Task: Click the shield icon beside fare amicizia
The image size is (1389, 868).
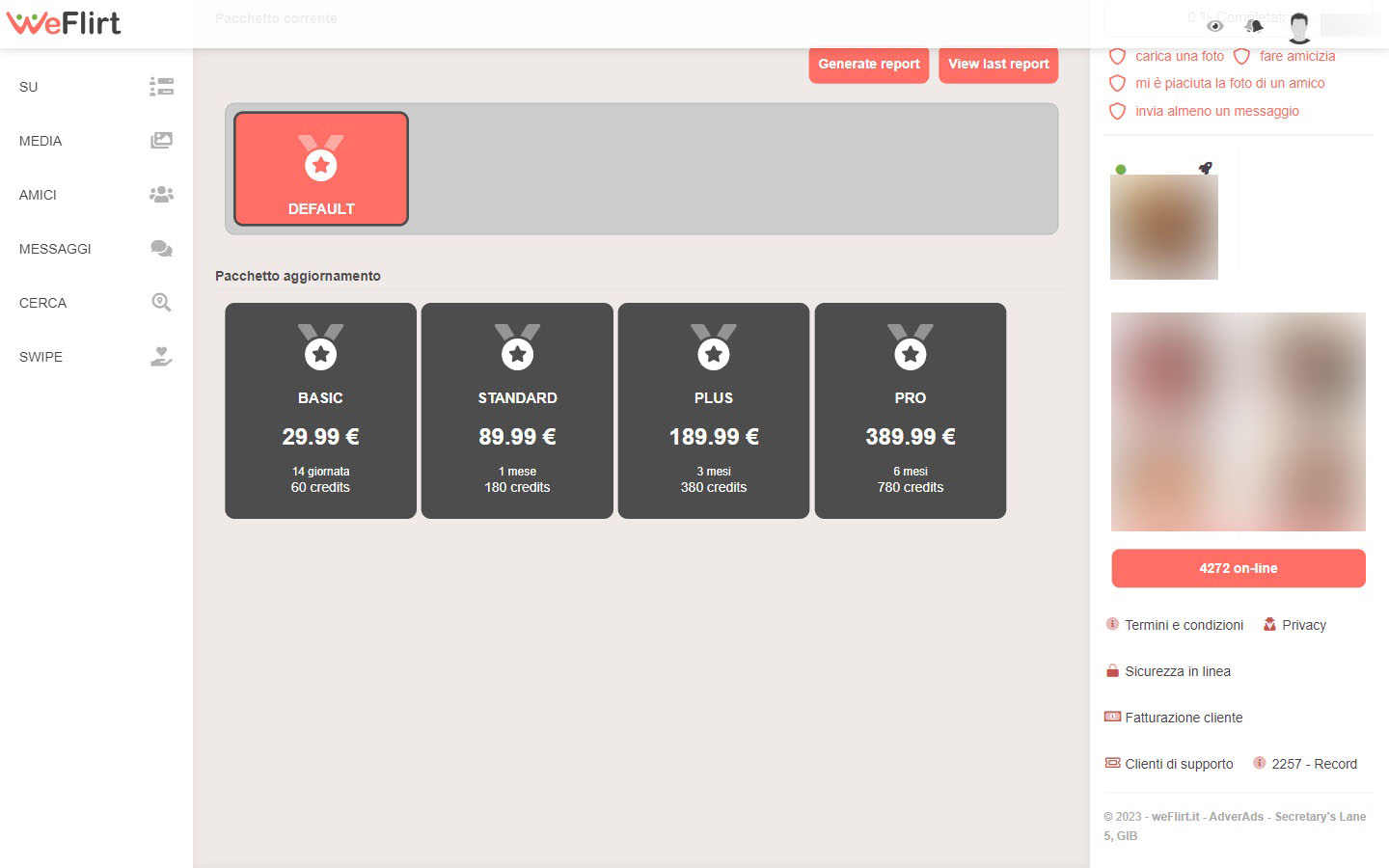Action: coord(1241,56)
